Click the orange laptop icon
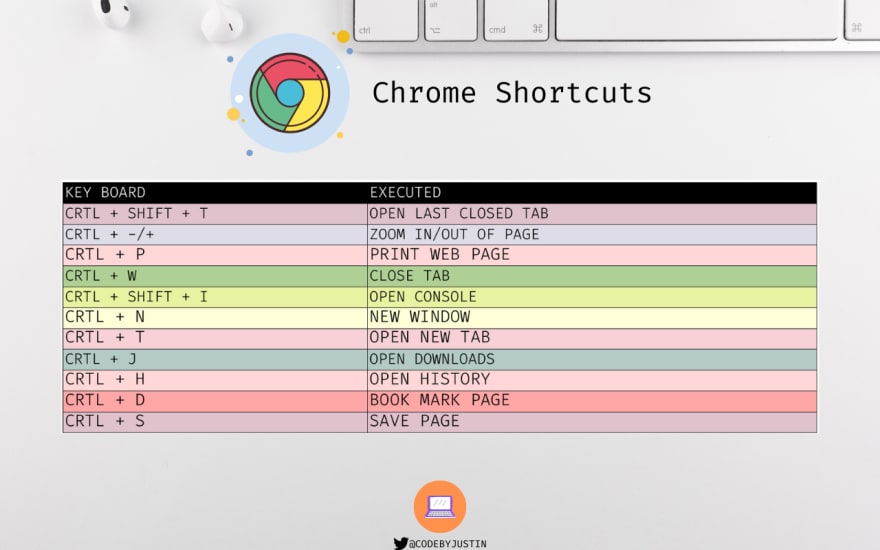Screen dimensions: 880x550 (x=440, y=507)
